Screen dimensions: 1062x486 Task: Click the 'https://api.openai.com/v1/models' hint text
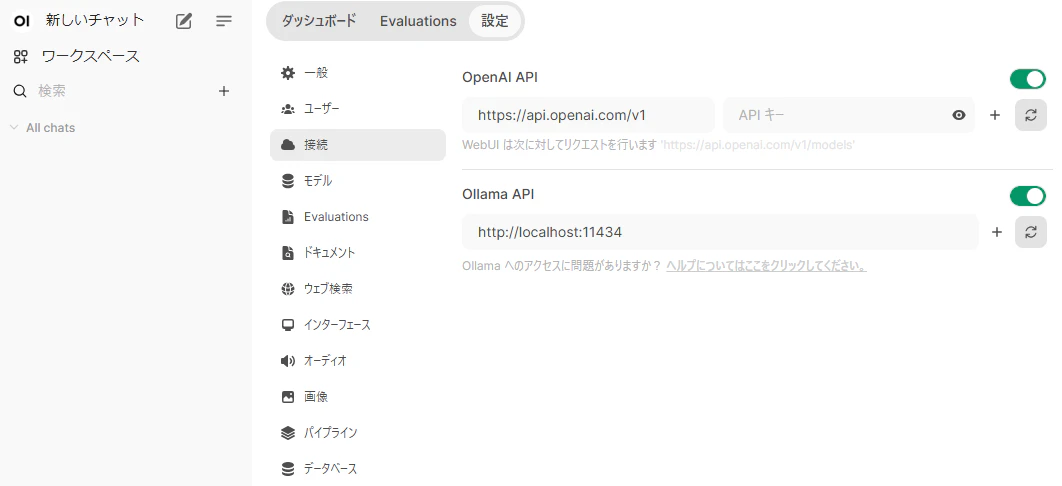[757, 145]
